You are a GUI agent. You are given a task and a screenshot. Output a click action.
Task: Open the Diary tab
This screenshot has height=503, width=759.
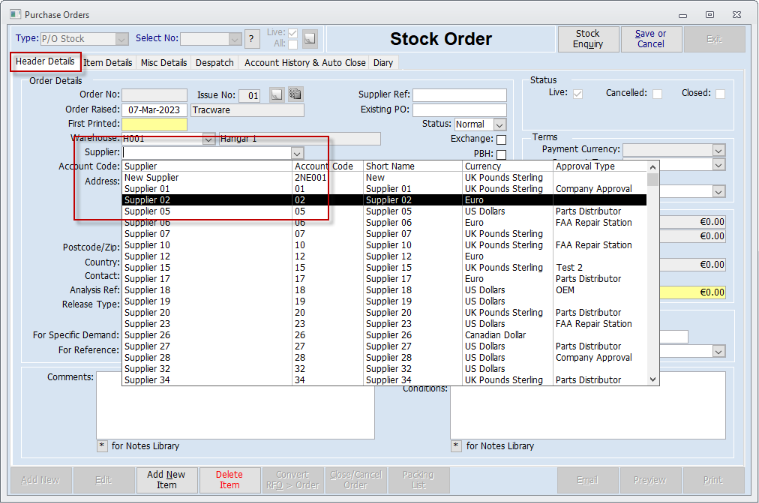pyautogui.click(x=383, y=62)
